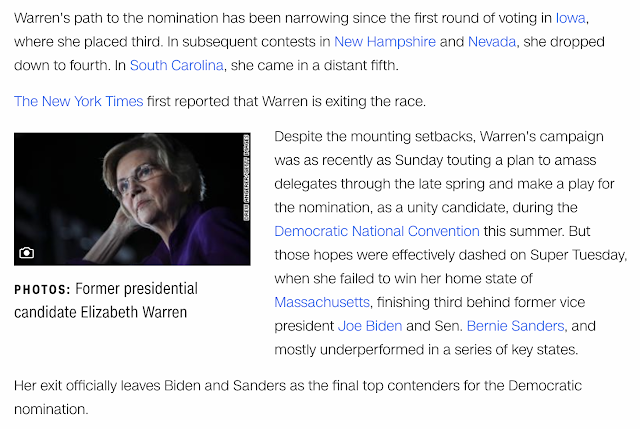640x429 pixels.
Task: Click the vertical photo credit text
Action: pos(247,178)
